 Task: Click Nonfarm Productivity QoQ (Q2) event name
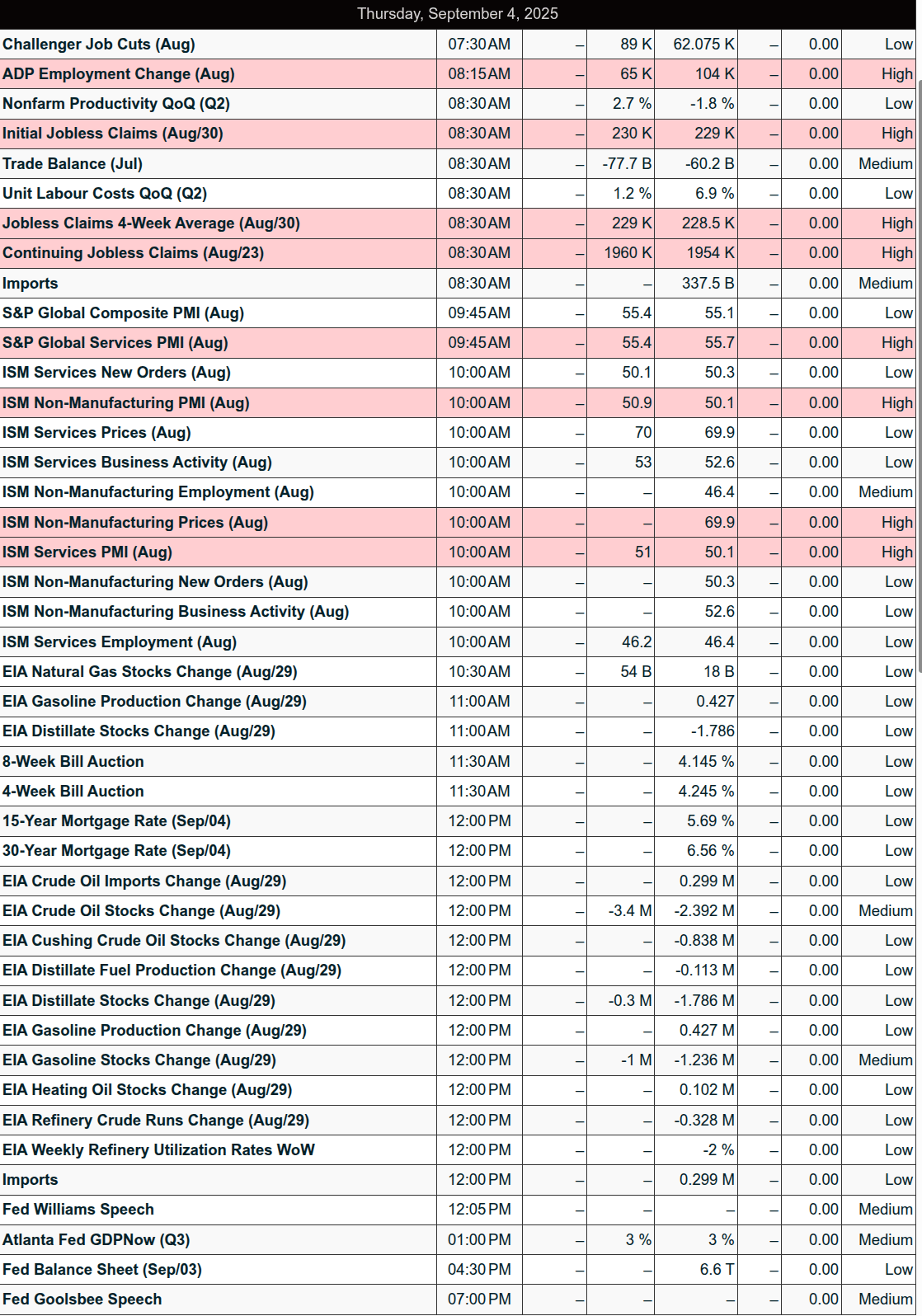click(116, 104)
